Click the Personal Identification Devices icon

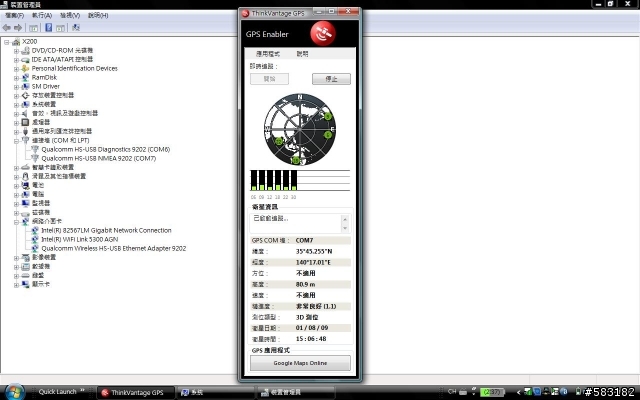click(x=25, y=69)
